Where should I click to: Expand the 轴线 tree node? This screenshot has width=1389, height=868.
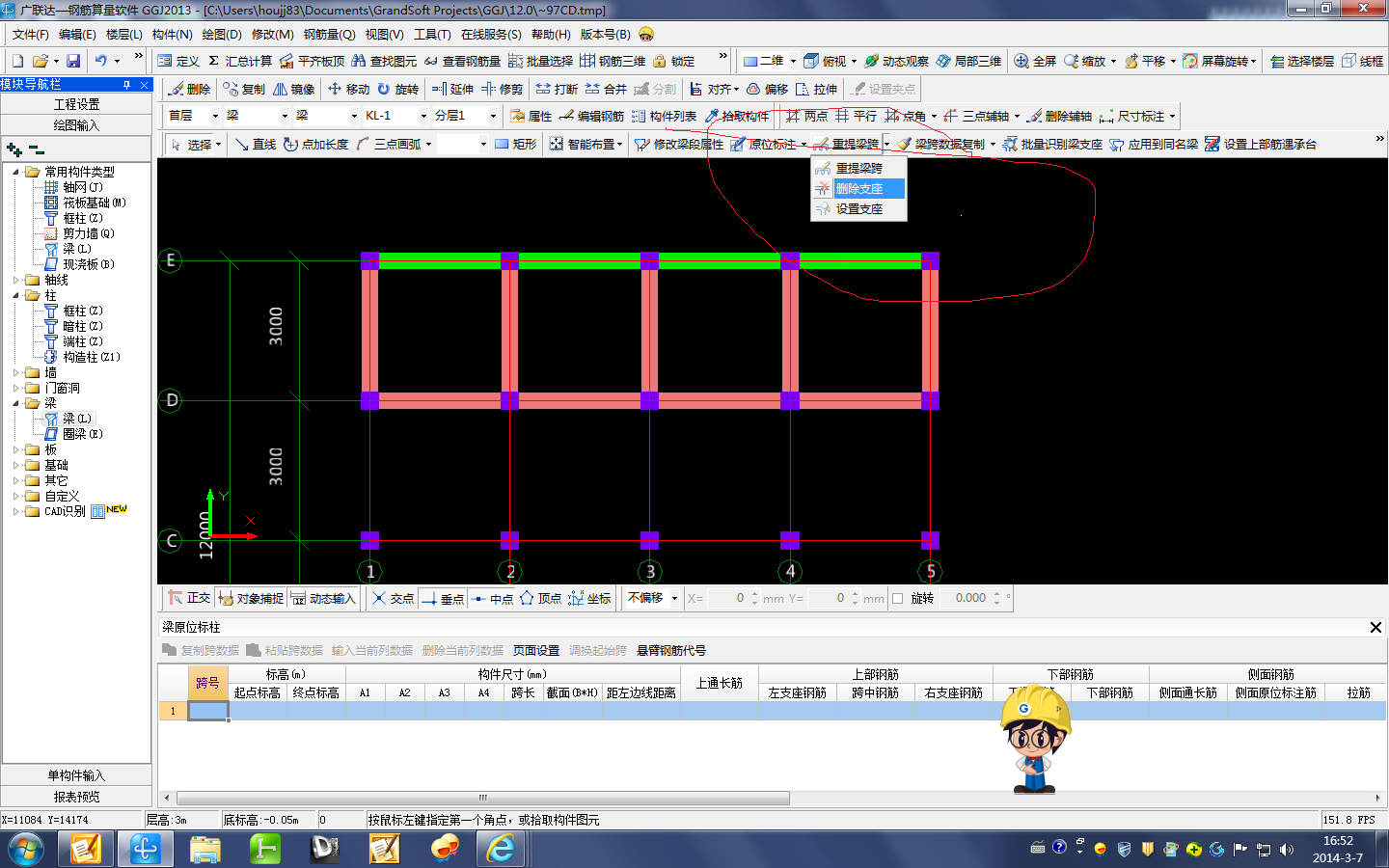[x=16, y=280]
